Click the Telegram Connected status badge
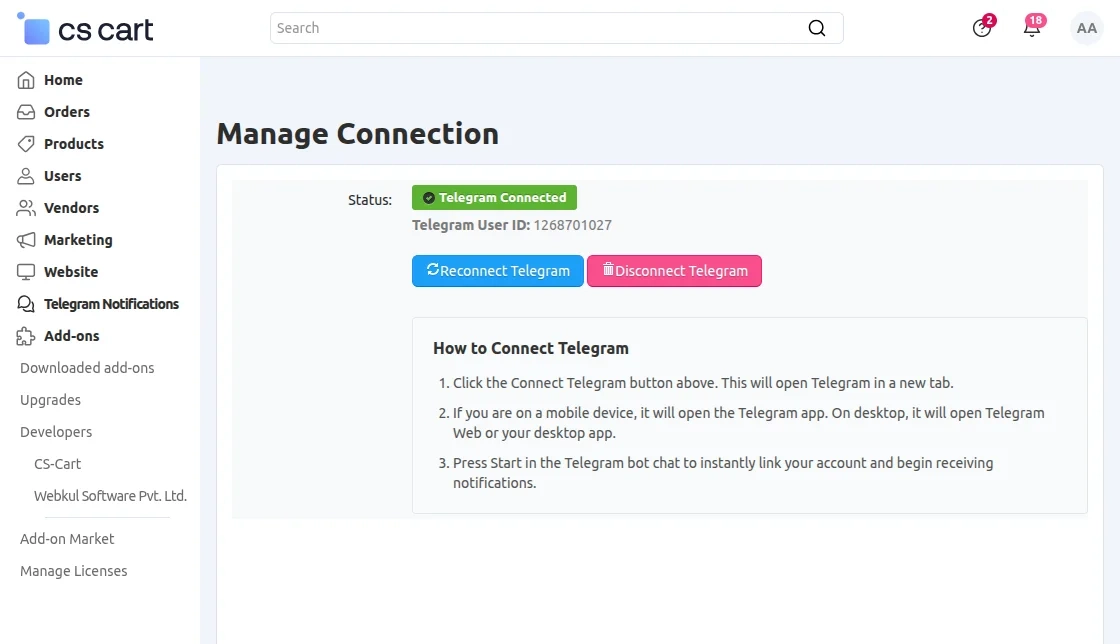The height and width of the screenshot is (644, 1120). (x=494, y=198)
